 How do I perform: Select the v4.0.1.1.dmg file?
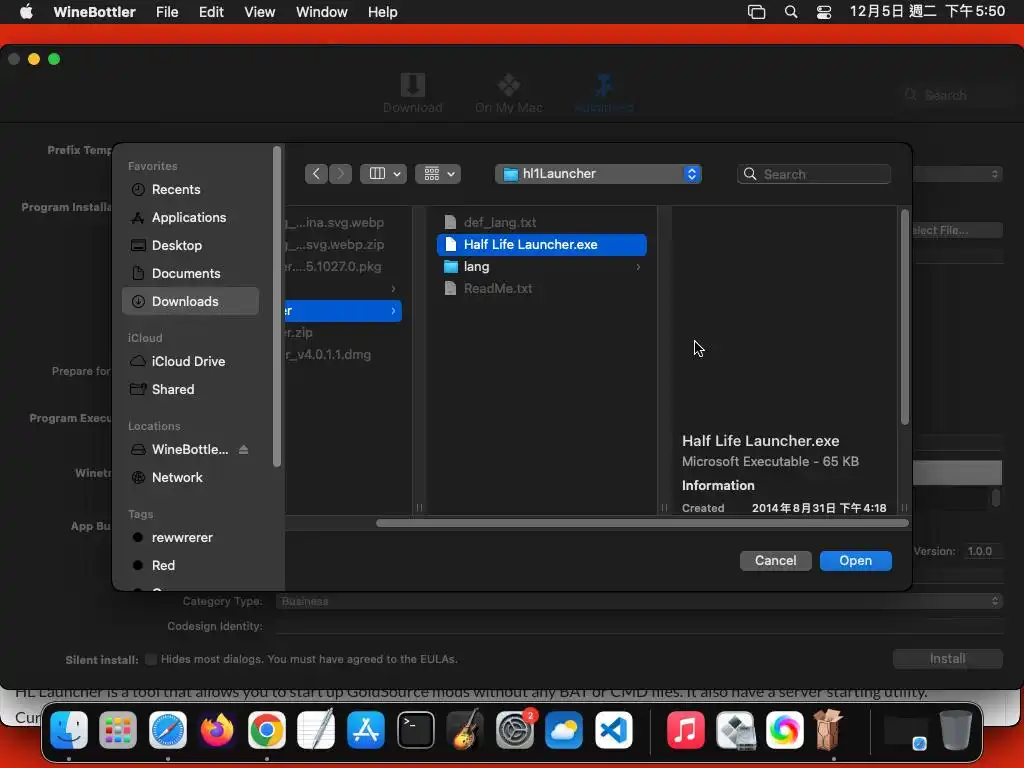click(x=343, y=355)
